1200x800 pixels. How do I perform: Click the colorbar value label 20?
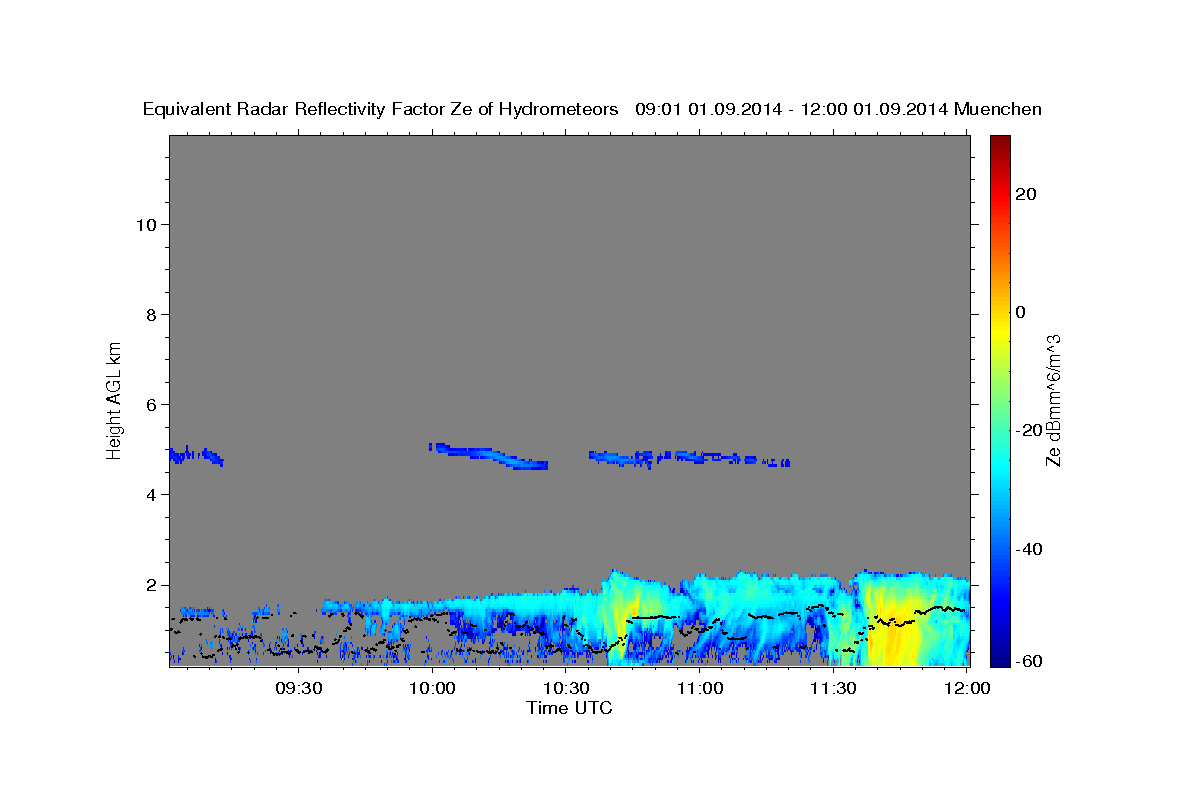point(1024,194)
